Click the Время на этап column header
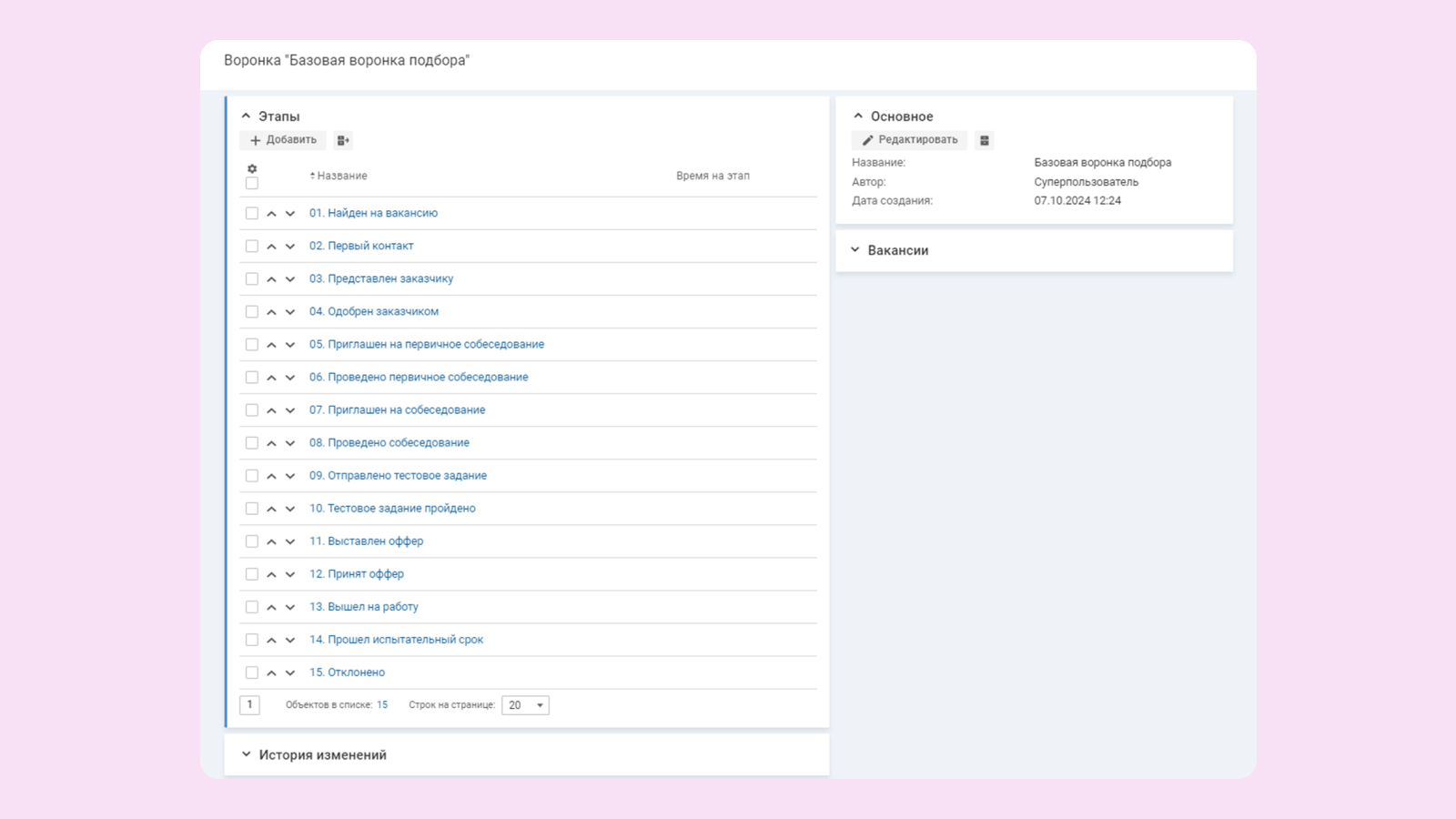Viewport: 1456px width, 819px height. click(713, 176)
